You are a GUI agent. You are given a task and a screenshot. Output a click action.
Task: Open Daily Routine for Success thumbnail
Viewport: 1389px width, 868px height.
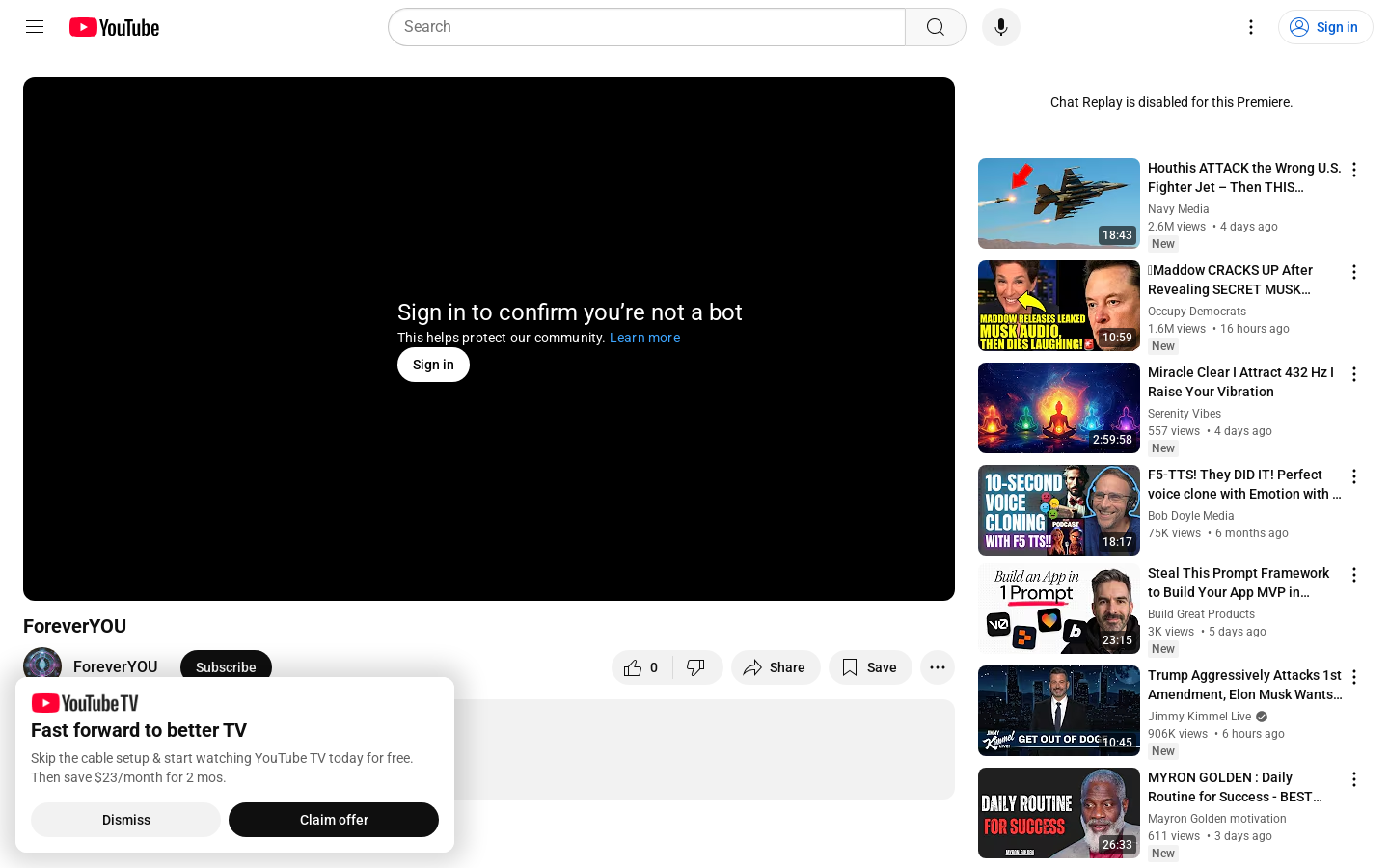1059,813
